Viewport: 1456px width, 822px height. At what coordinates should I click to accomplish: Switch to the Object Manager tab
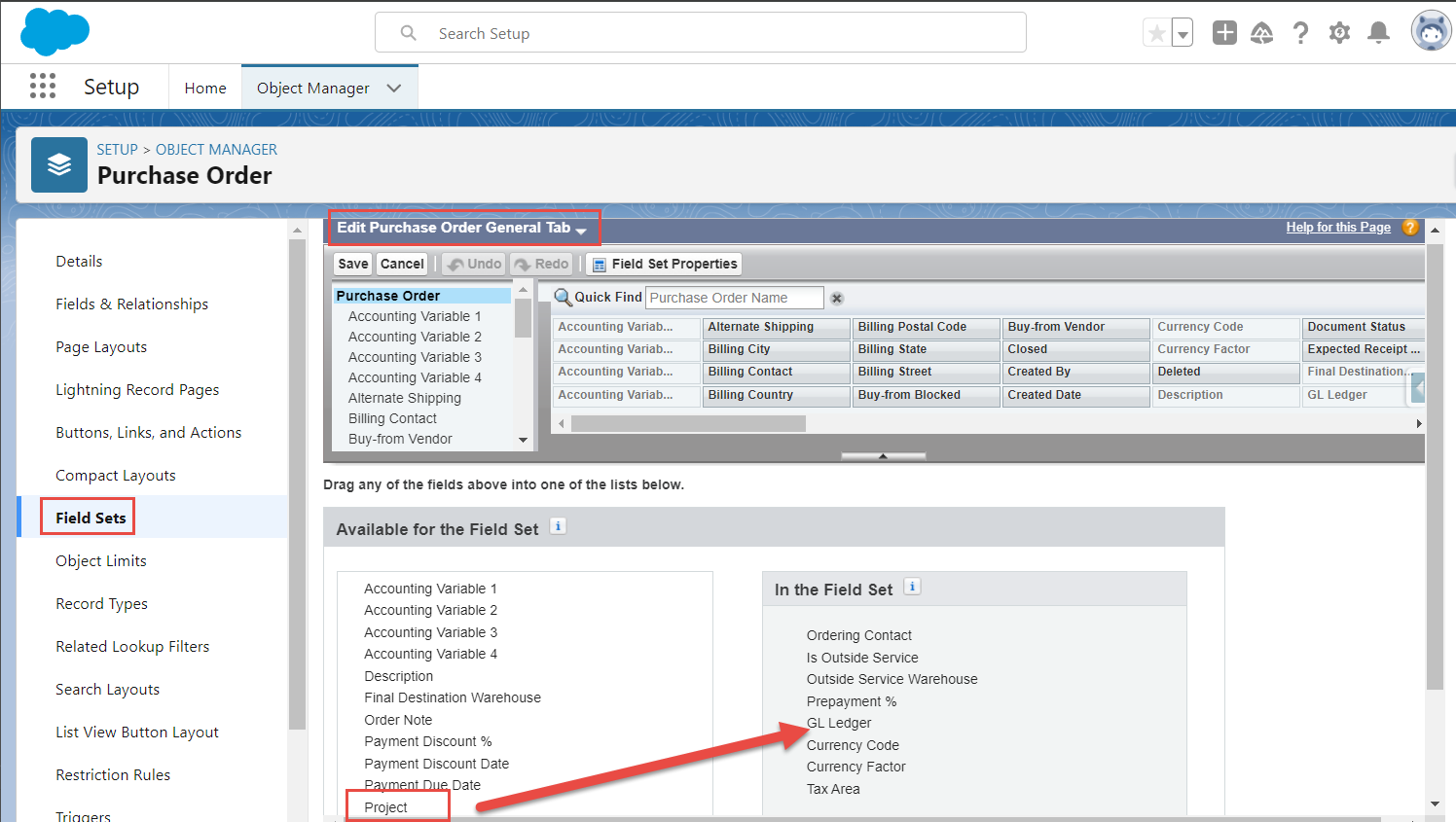[x=313, y=88]
